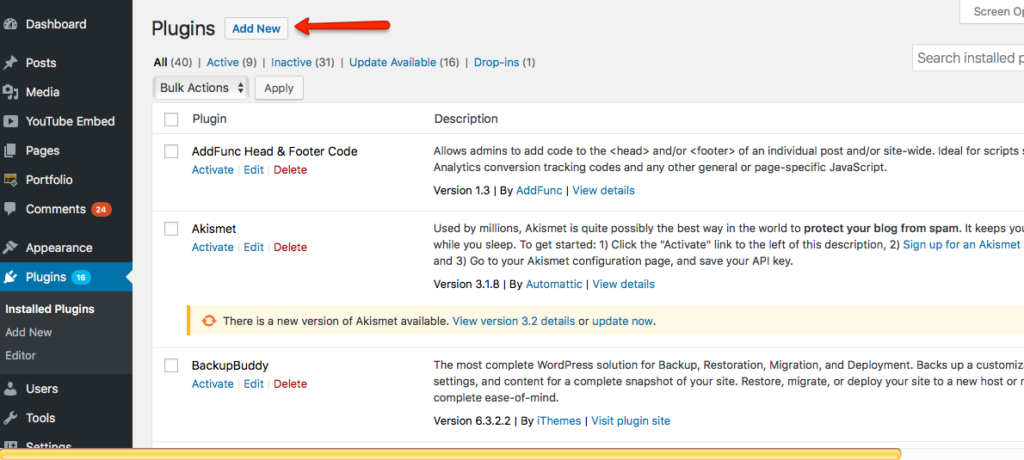
Task: Click the Posts pushpin icon
Action: click(x=11, y=63)
